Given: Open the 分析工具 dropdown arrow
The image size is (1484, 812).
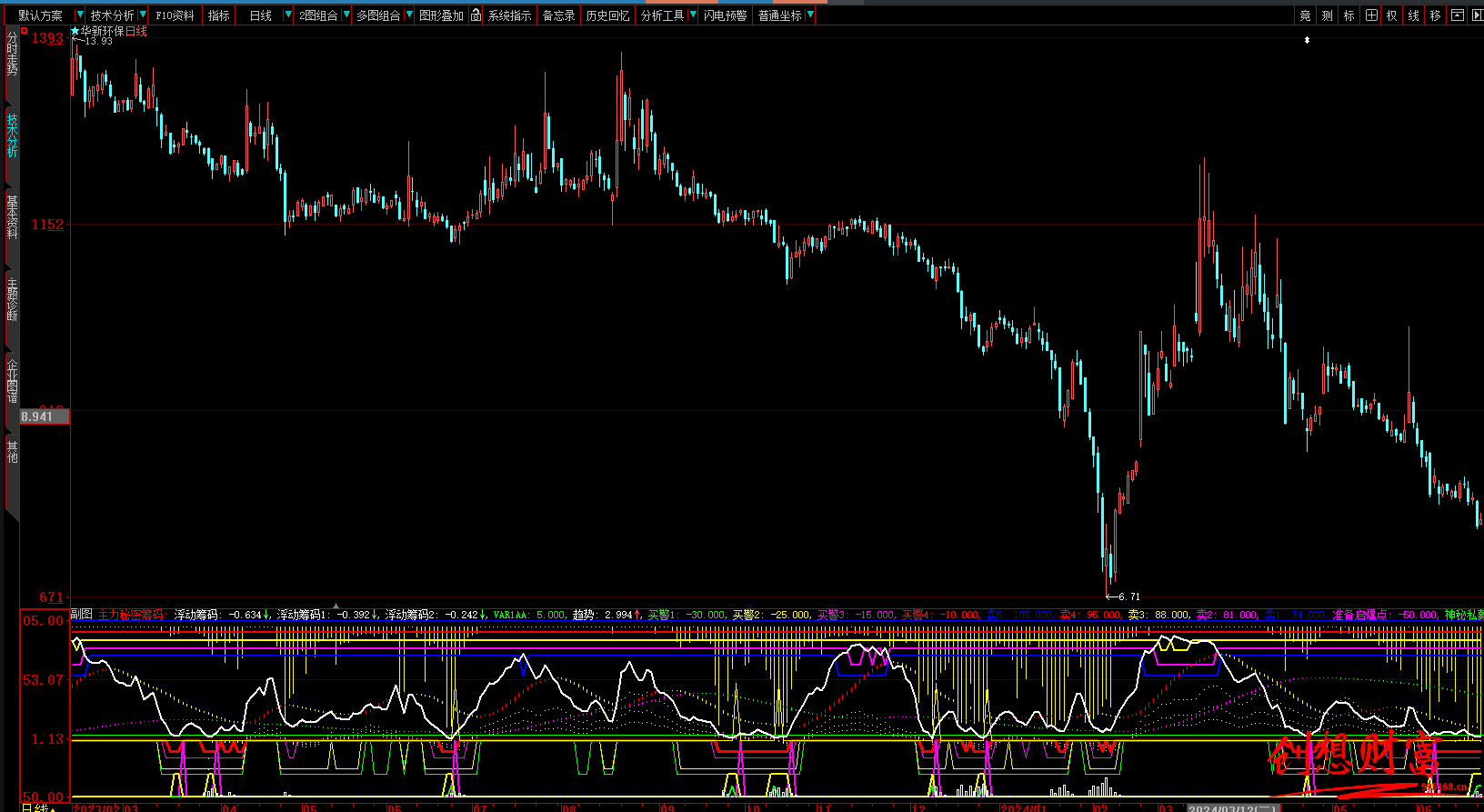Looking at the screenshot, I should [692, 15].
